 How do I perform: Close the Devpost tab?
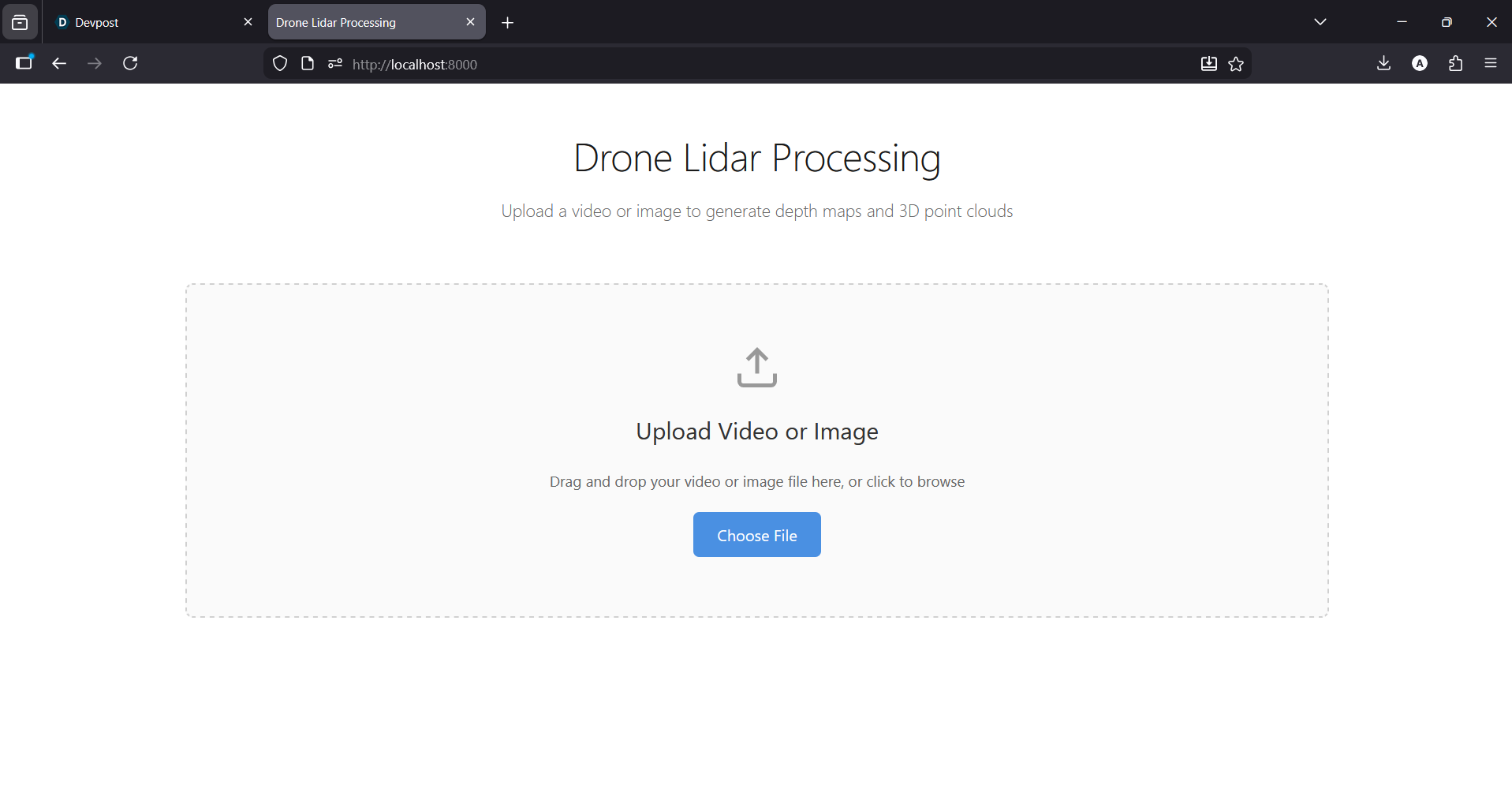pos(248,22)
